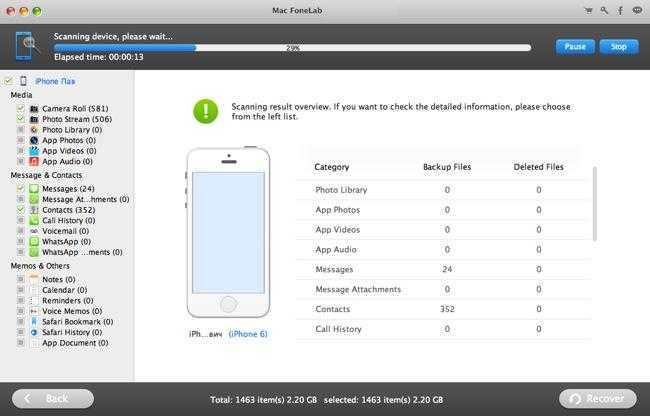
Task: Click the Photo Stream icon
Action: [x=34, y=119]
